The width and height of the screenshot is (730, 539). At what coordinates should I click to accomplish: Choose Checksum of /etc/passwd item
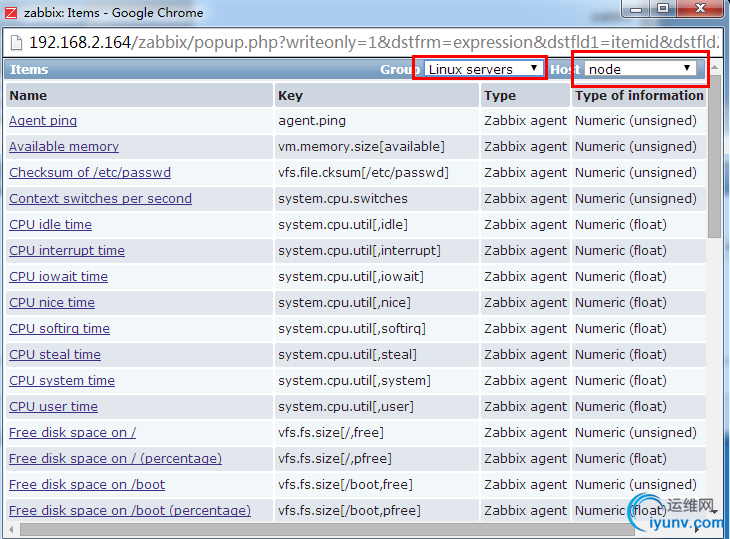click(90, 173)
